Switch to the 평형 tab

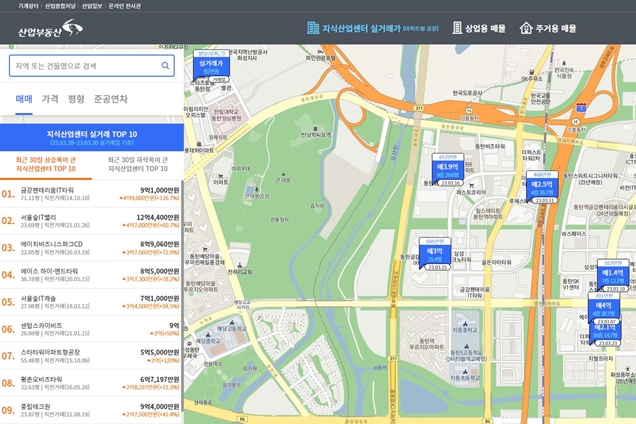pyautogui.click(x=76, y=99)
